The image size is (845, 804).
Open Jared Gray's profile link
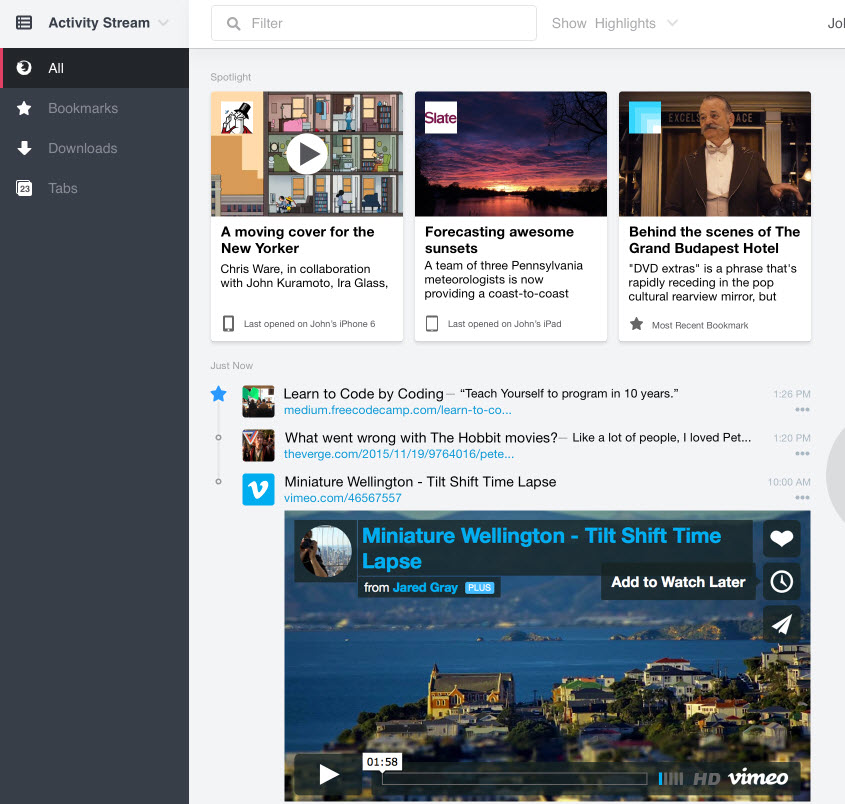(x=425, y=587)
